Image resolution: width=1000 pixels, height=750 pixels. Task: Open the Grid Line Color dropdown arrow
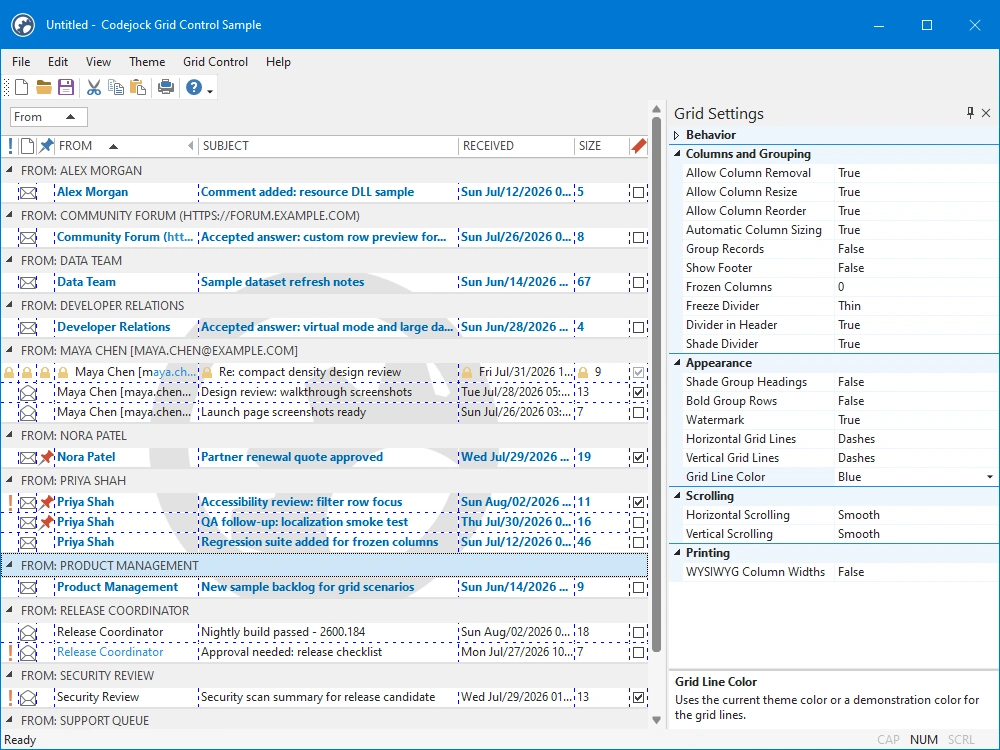point(989,477)
